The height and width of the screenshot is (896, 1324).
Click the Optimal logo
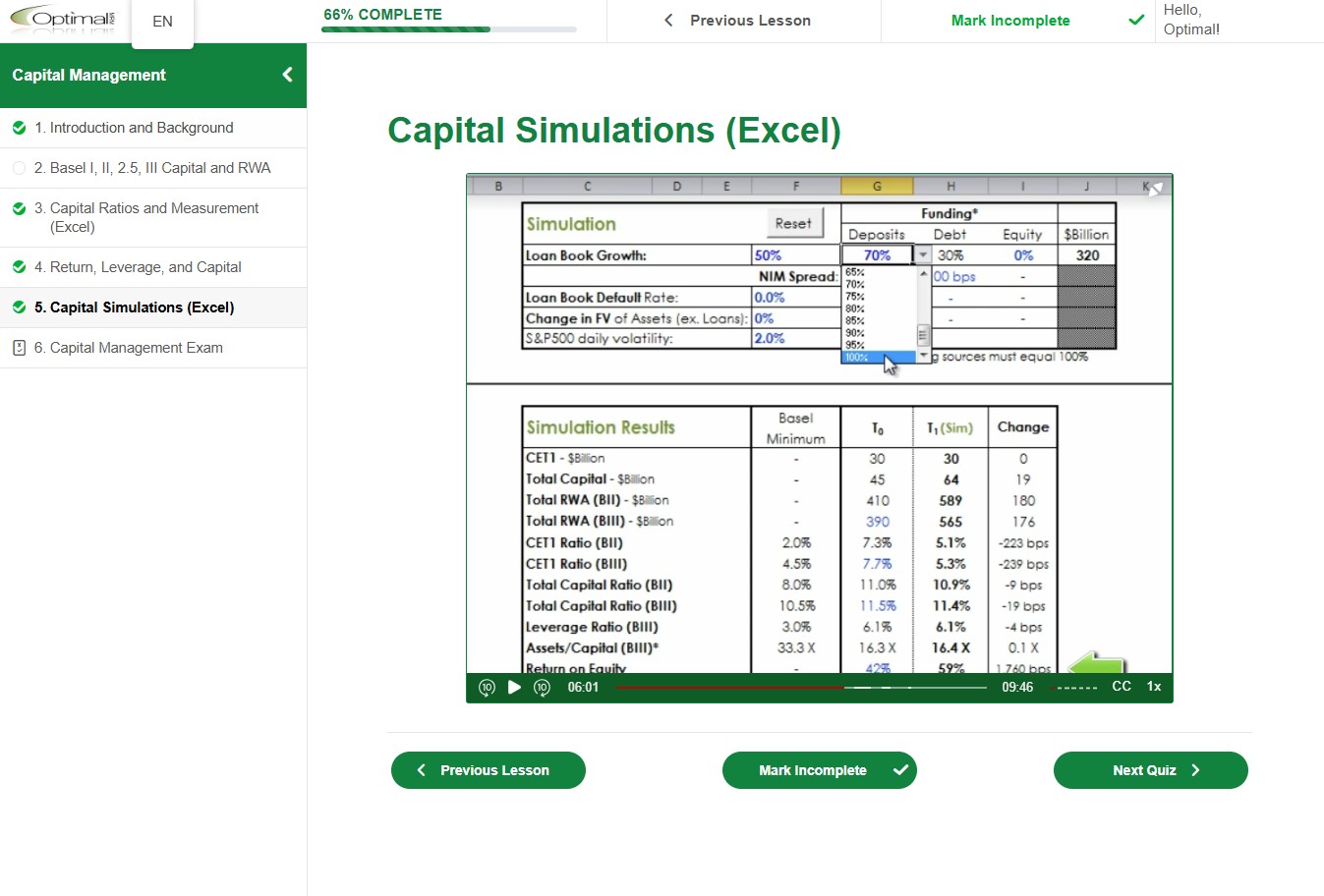(62, 20)
